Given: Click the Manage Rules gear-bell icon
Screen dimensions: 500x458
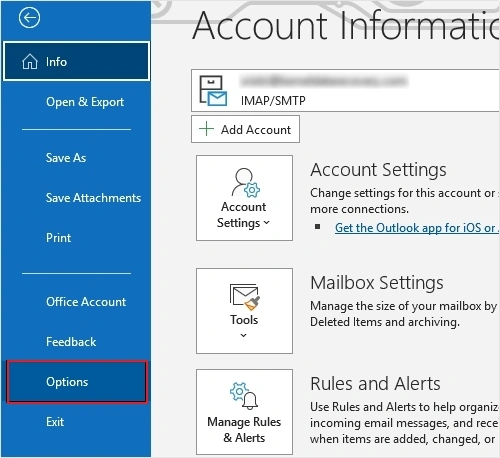Looking at the screenshot, I should tap(244, 396).
